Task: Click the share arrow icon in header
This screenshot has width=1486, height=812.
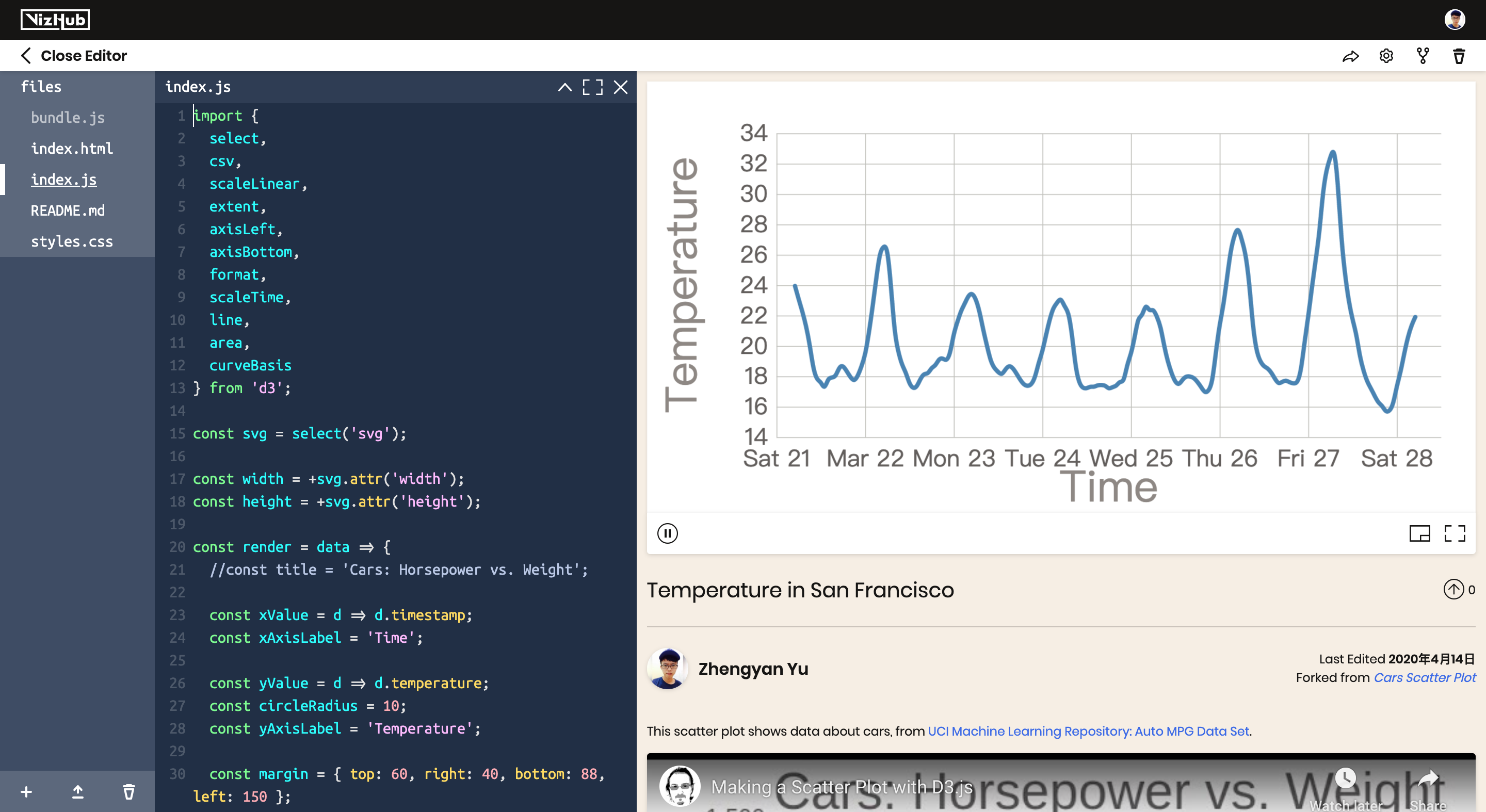Action: point(1350,56)
